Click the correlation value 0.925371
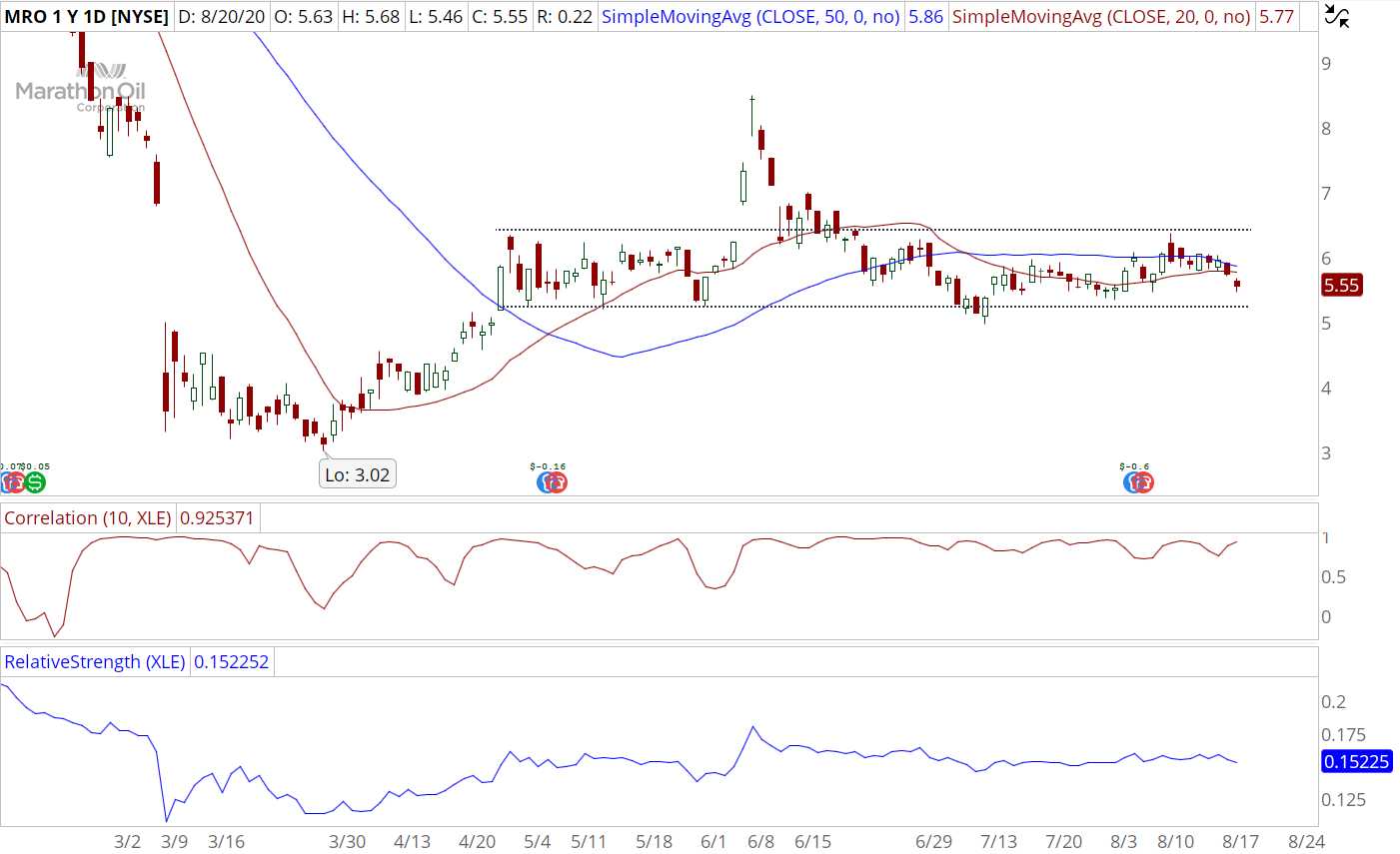The image size is (1400, 854). pos(217,518)
